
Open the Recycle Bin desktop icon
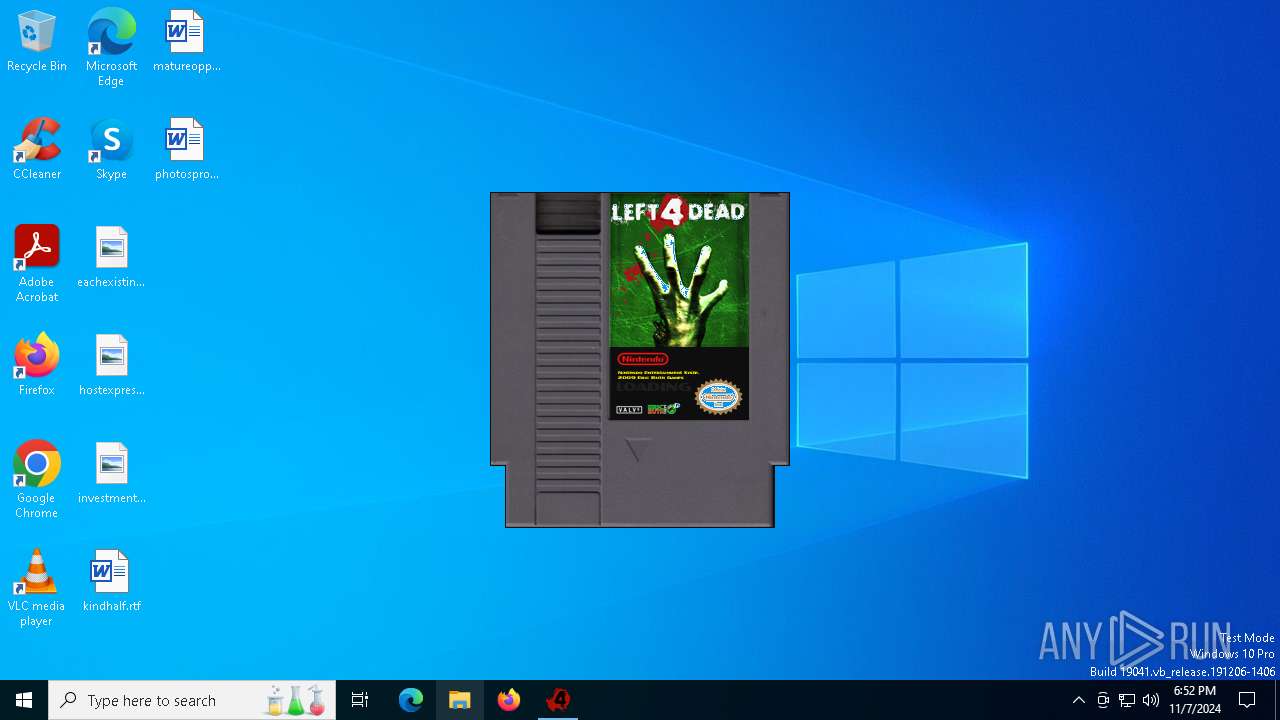37,42
